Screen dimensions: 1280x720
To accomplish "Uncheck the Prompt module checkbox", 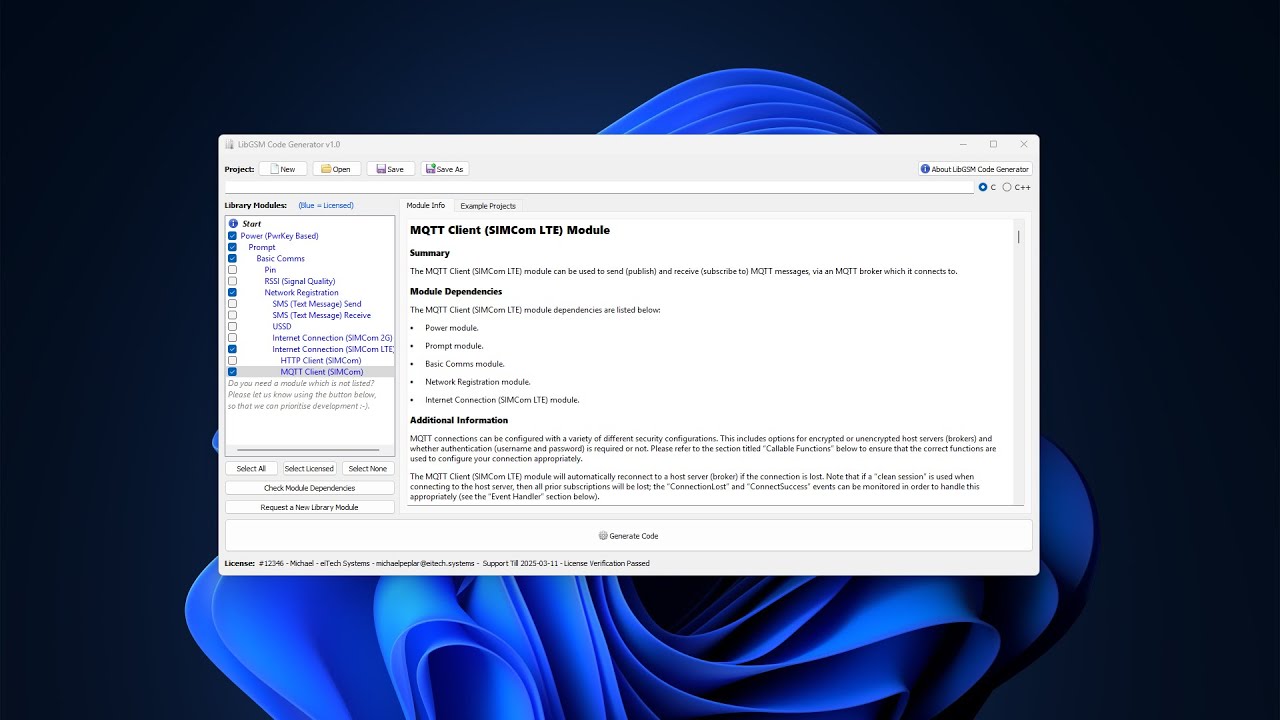I will [x=233, y=247].
